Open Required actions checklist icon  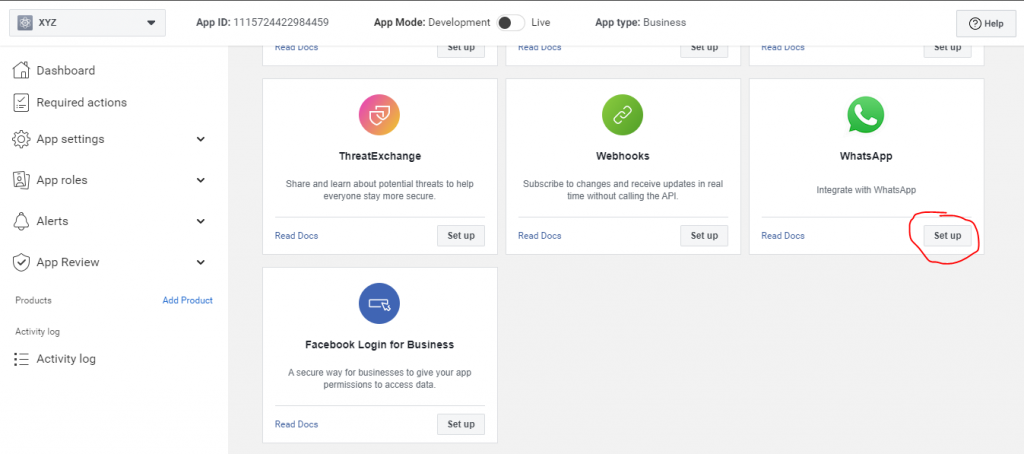pos(22,102)
